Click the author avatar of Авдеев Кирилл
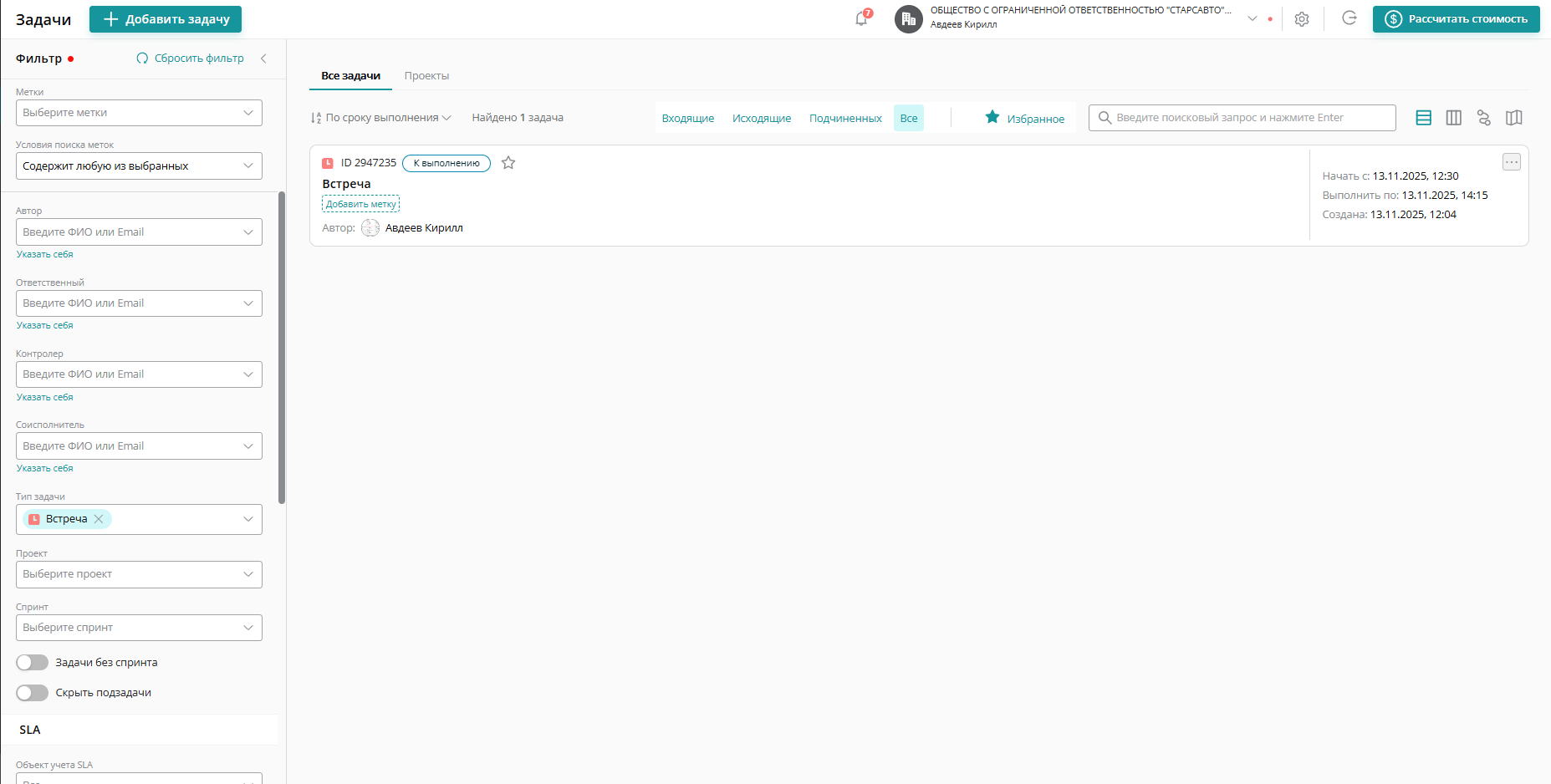This screenshot has width=1551, height=784. click(370, 228)
